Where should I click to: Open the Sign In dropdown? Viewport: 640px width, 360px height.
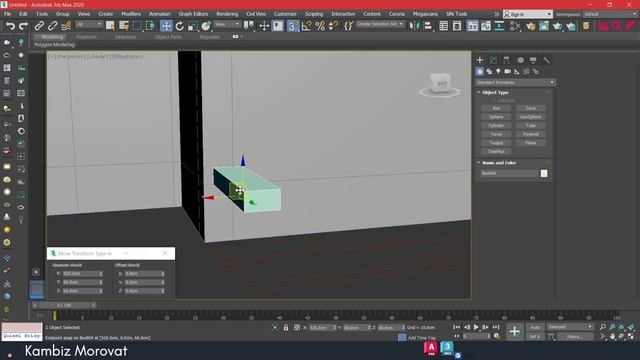coord(528,14)
